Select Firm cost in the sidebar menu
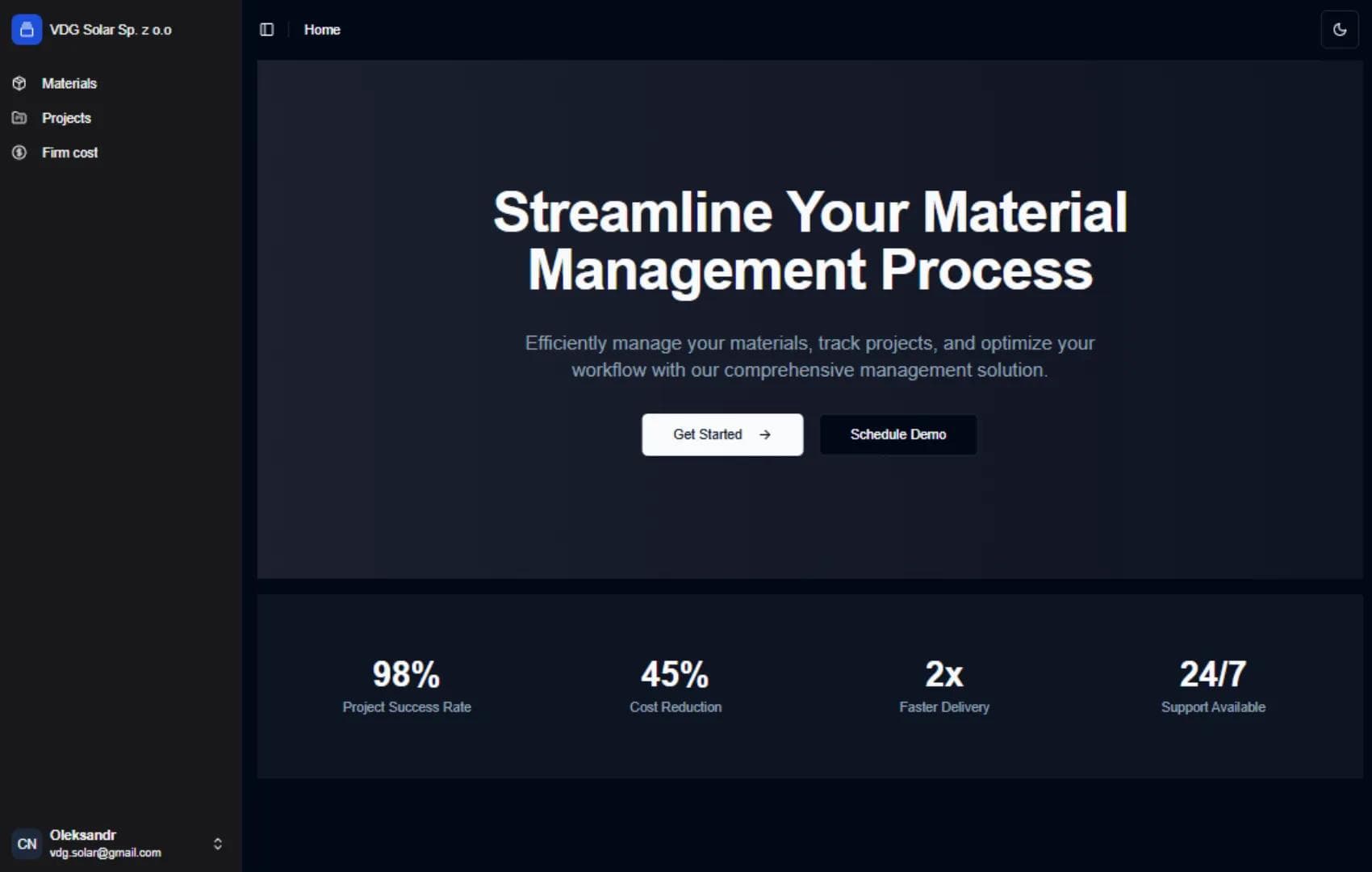The height and width of the screenshot is (872, 1372). [70, 152]
